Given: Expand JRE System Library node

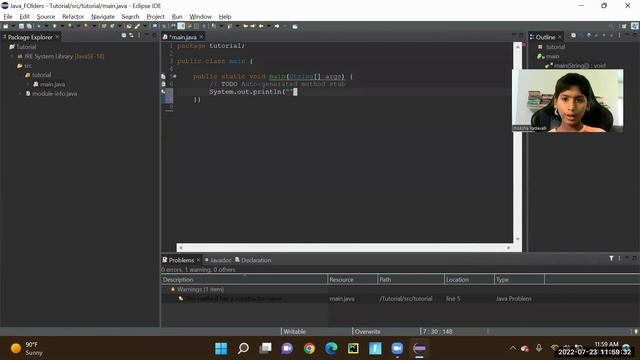Looking at the screenshot, I should click(x=12, y=56).
